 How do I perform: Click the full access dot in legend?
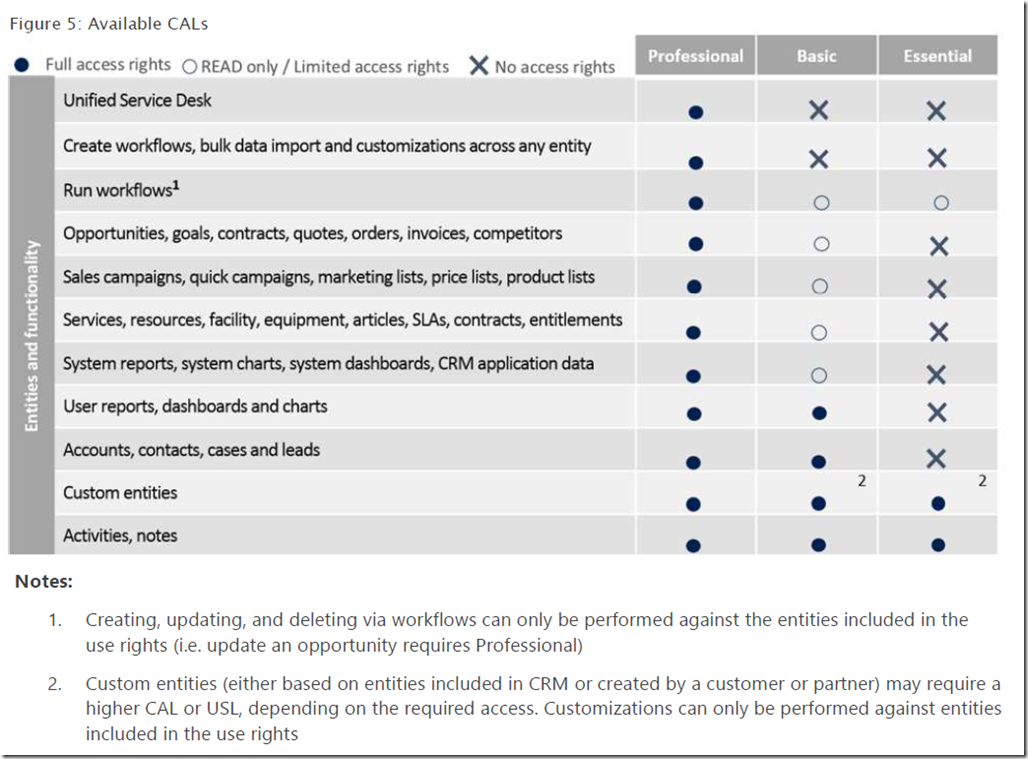coord(22,66)
